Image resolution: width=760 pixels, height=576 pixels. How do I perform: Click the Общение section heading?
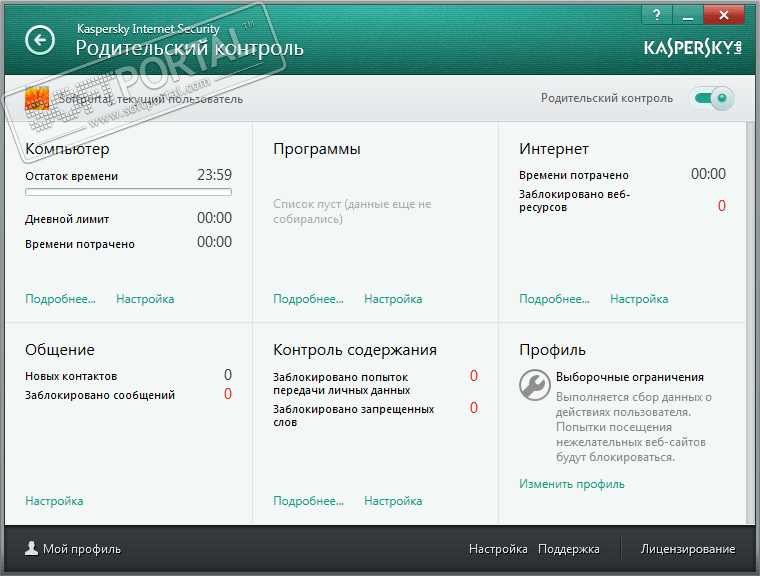coord(60,350)
